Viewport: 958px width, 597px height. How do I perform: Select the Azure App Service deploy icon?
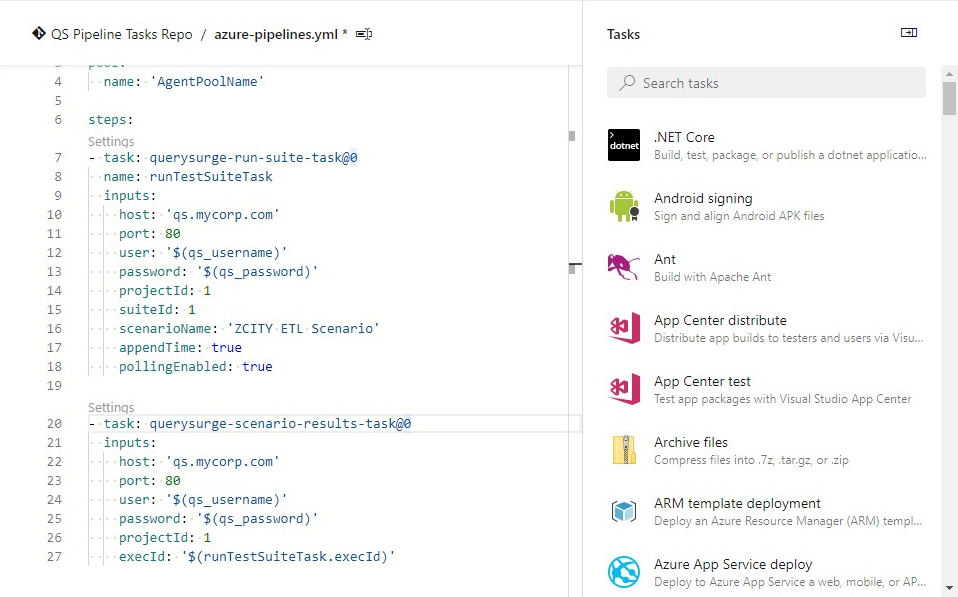(x=624, y=572)
